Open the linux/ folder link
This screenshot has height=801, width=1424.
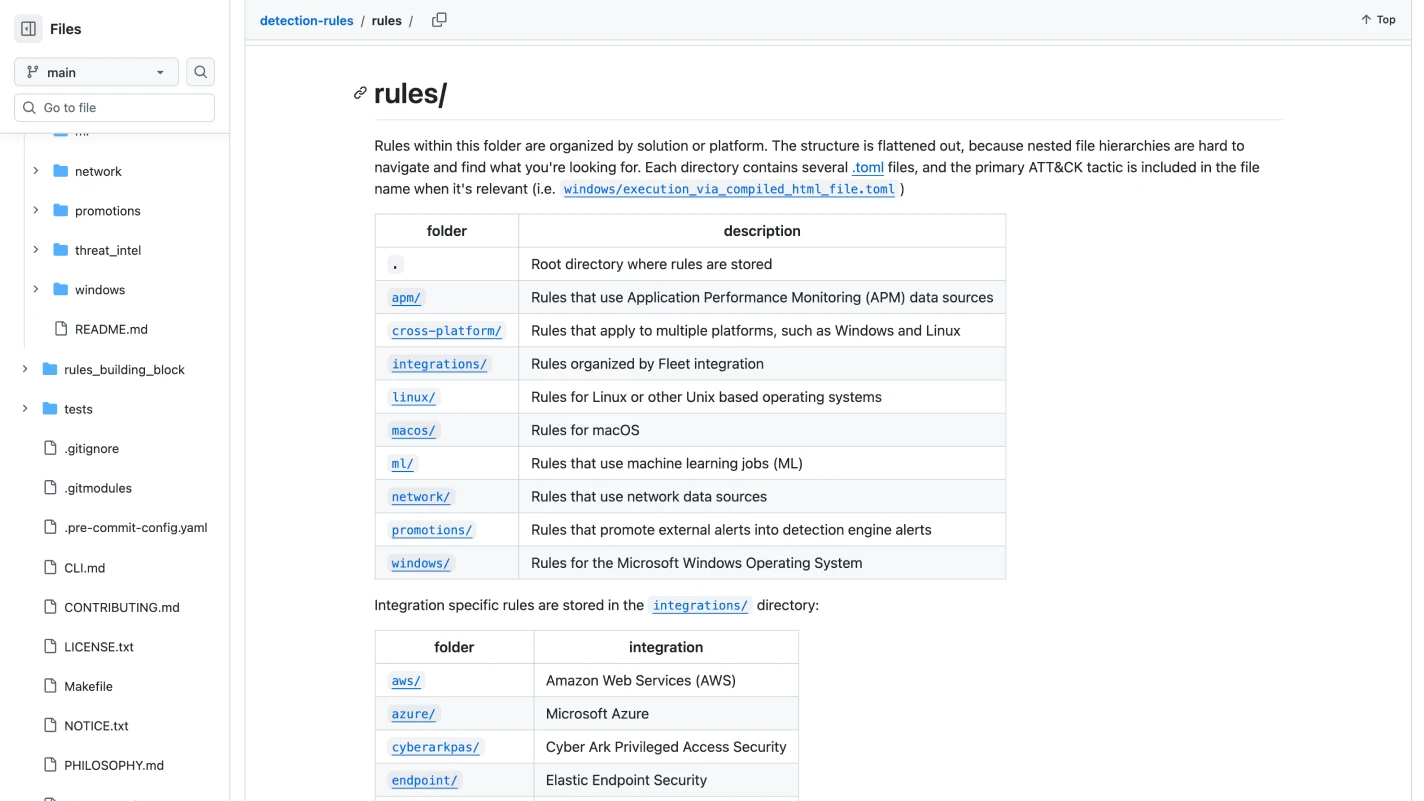tap(414, 397)
